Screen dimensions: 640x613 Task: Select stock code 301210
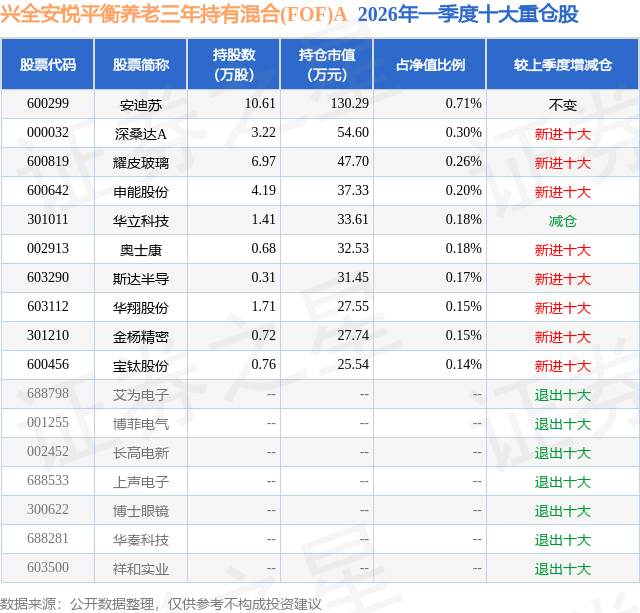click(x=48, y=335)
